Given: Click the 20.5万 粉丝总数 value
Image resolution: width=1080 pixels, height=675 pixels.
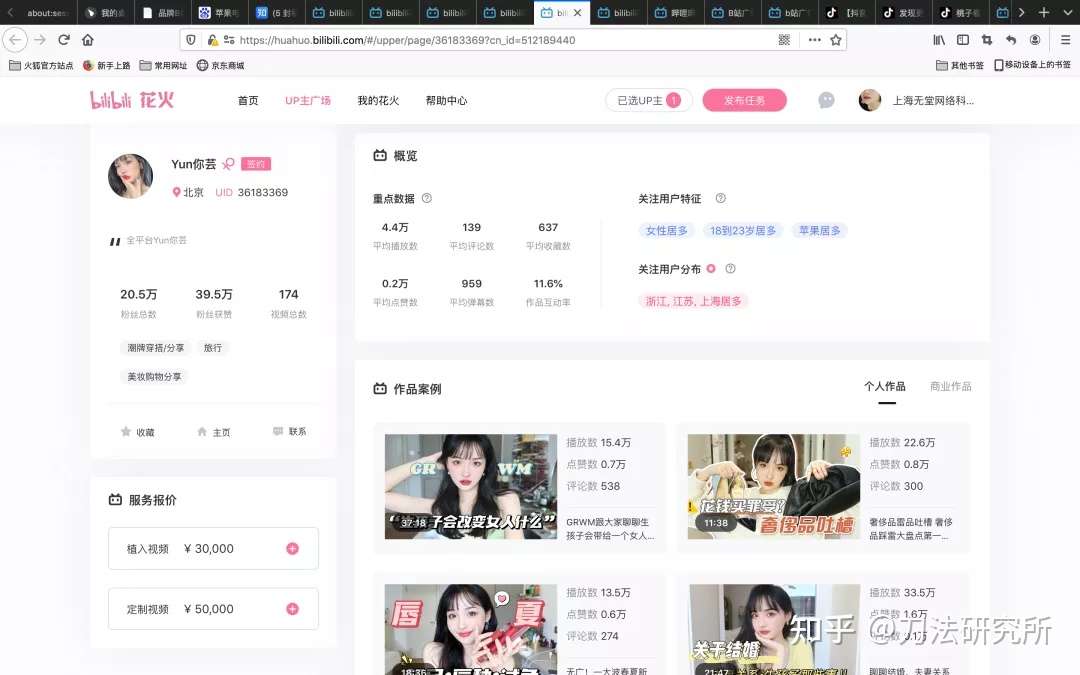Looking at the screenshot, I should 138,294.
